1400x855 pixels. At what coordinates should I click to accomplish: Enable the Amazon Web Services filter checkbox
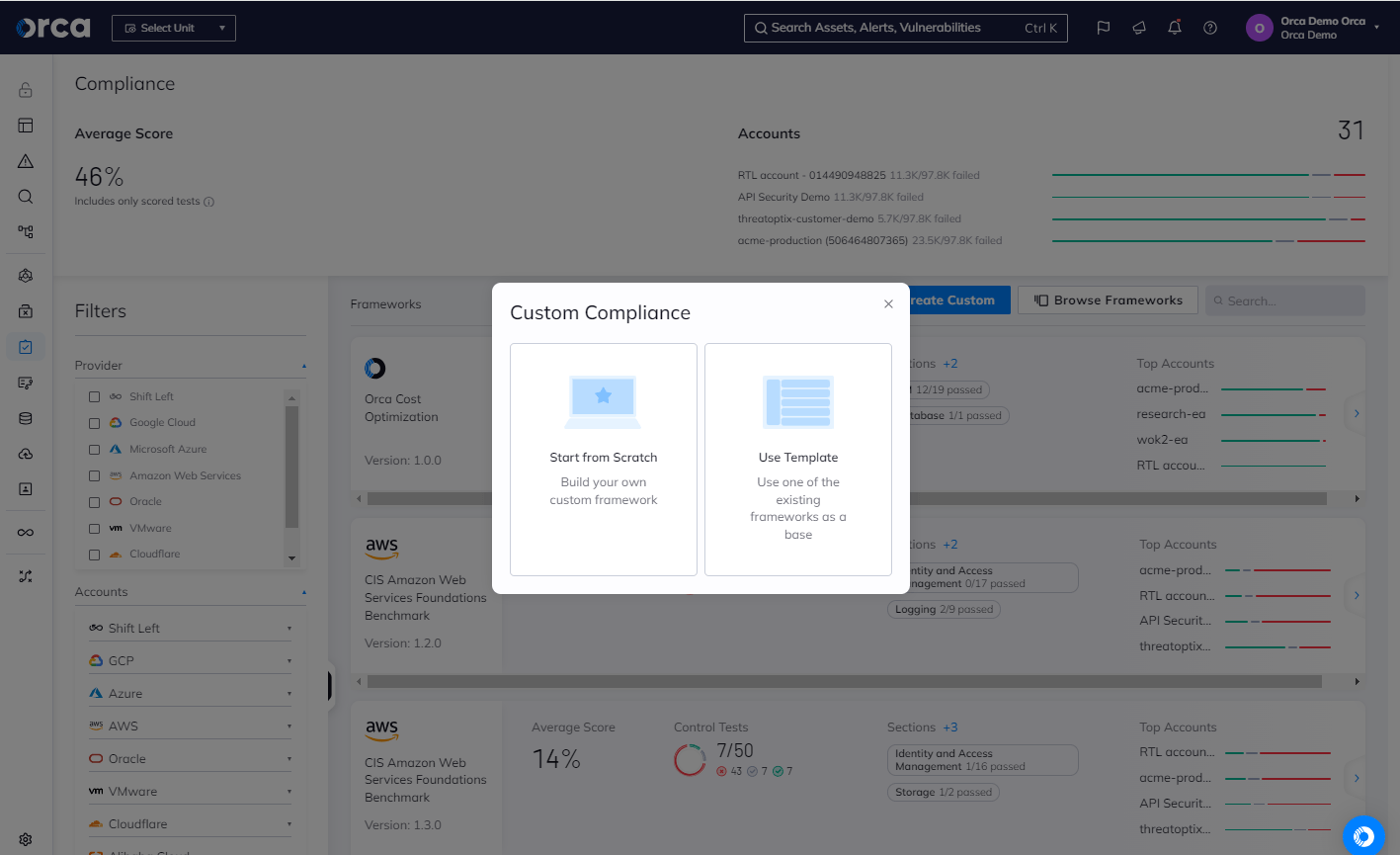click(94, 475)
